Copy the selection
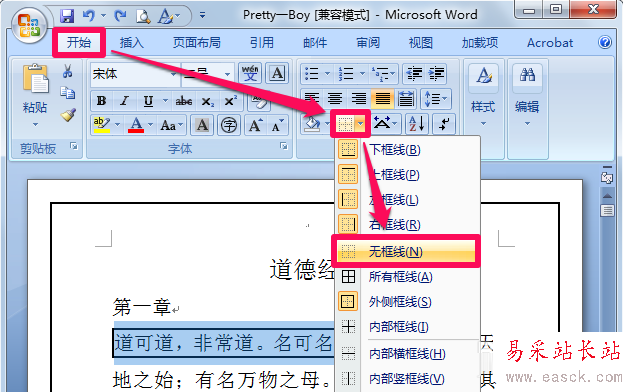The height and width of the screenshot is (392, 623). click(68, 93)
